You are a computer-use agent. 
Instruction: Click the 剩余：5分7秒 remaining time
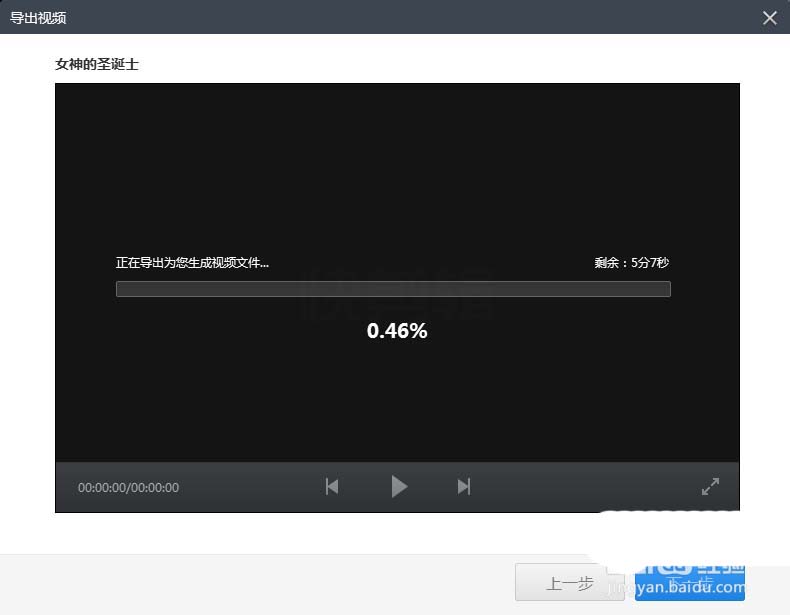(x=631, y=262)
